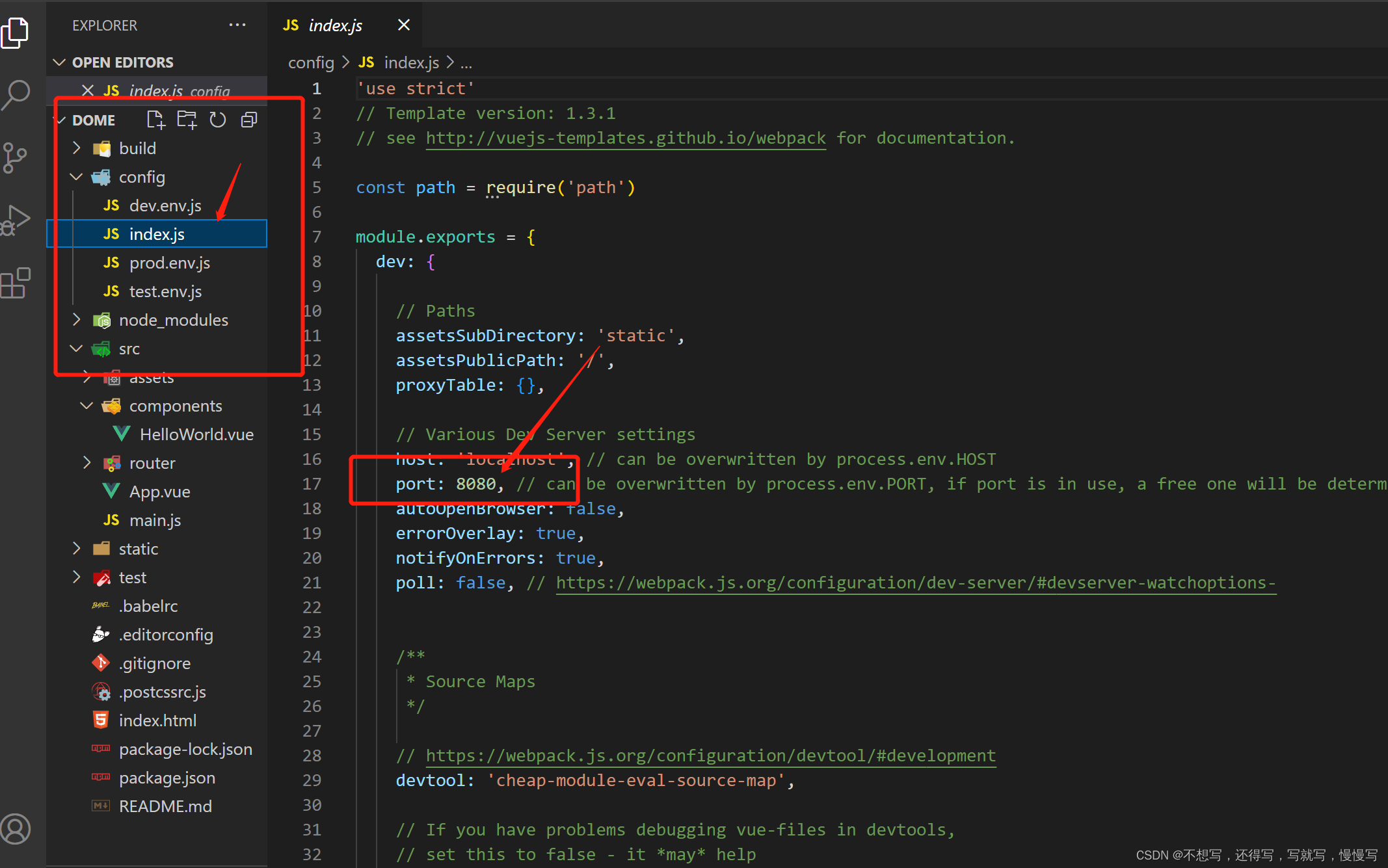The image size is (1388, 868).
Task: Click the config breadcrumb segment
Action: pos(311,62)
